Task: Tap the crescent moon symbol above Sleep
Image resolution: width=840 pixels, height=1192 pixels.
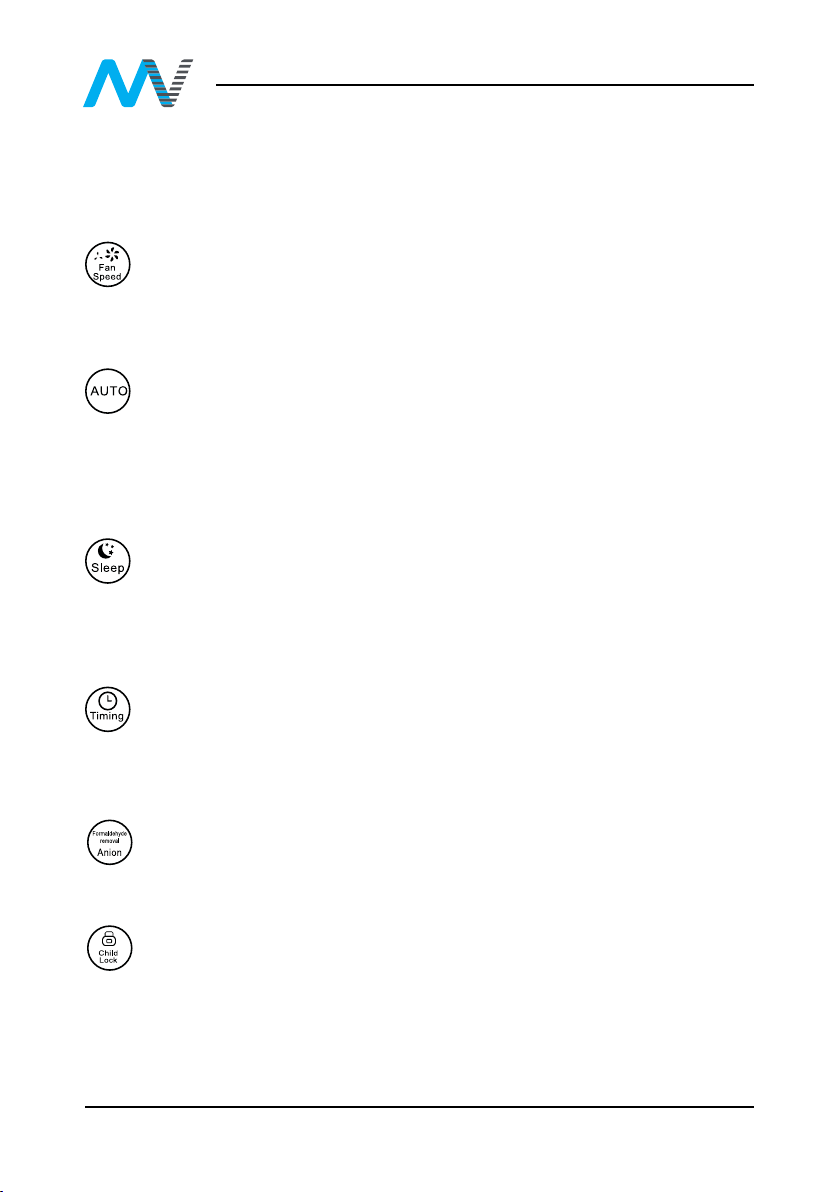Action: point(106,551)
